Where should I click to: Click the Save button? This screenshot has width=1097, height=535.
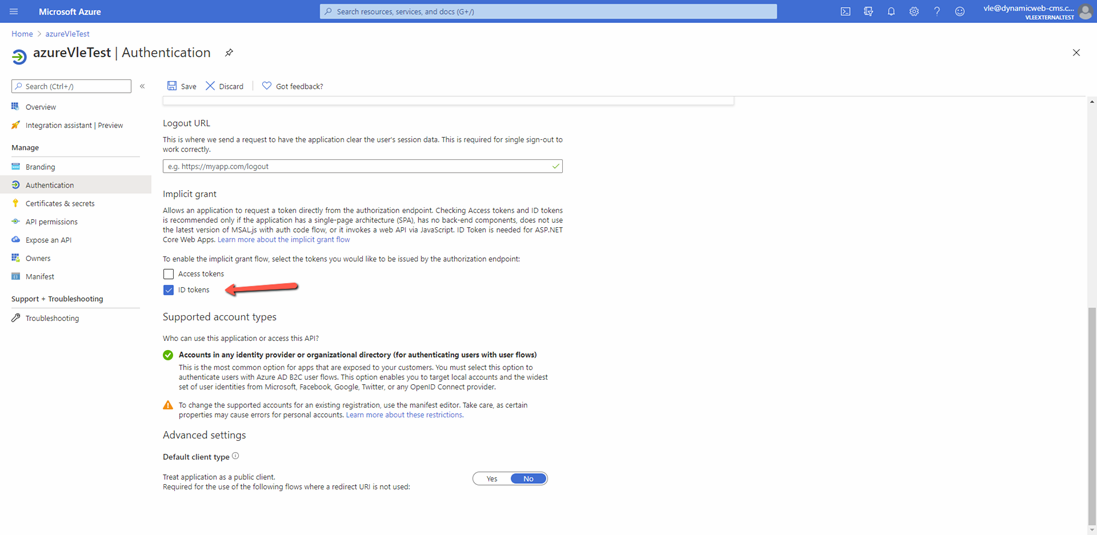click(182, 86)
